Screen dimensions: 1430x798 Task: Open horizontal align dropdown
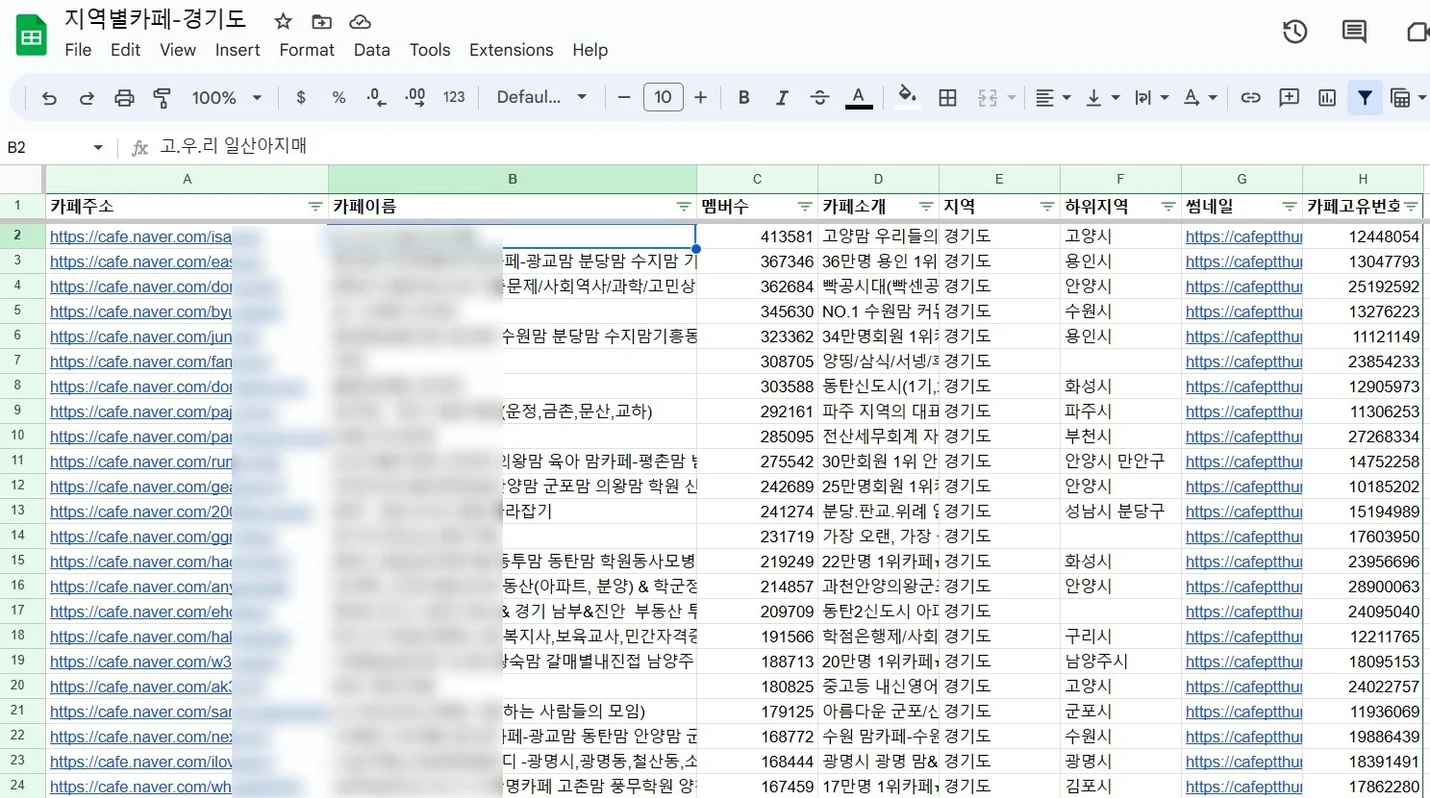click(x=1052, y=98)
